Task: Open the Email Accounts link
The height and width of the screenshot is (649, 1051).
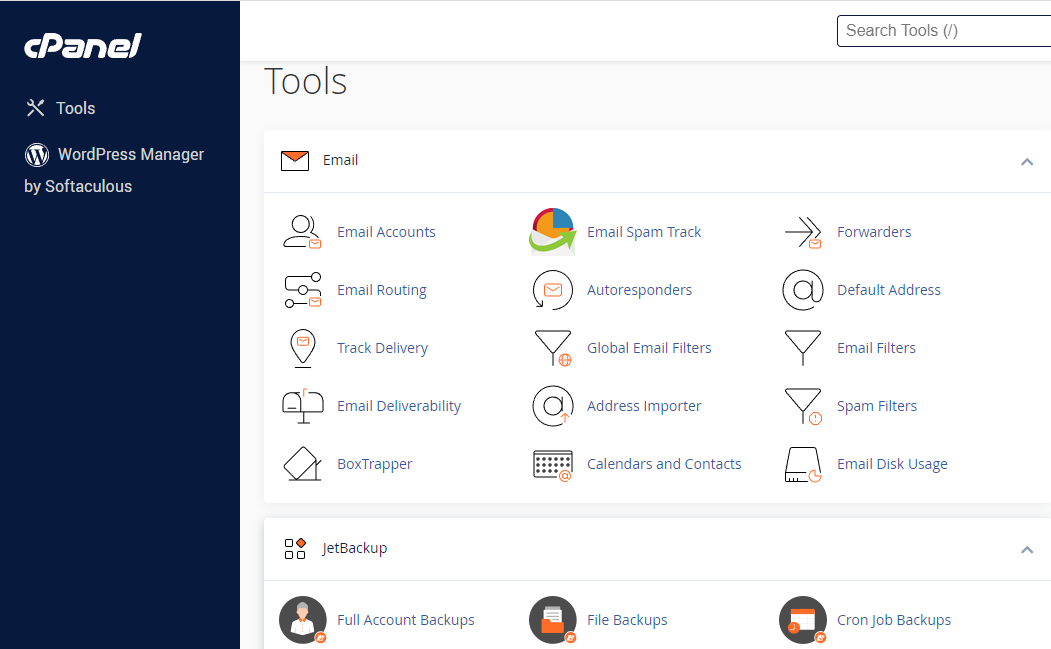Action: tap(386, 232)
